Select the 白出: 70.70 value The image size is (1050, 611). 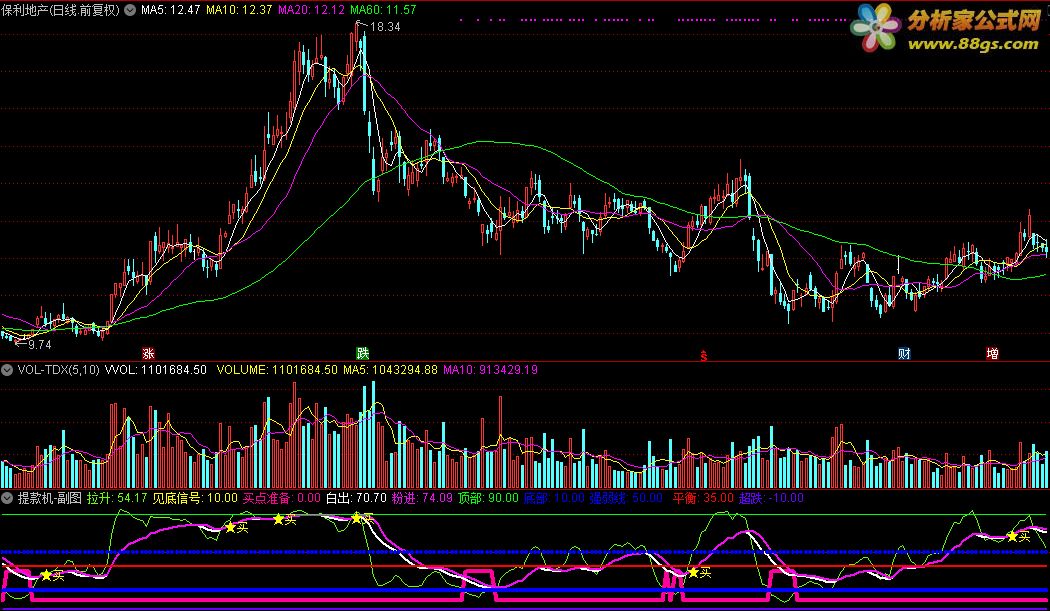click(x=356, y=498)
